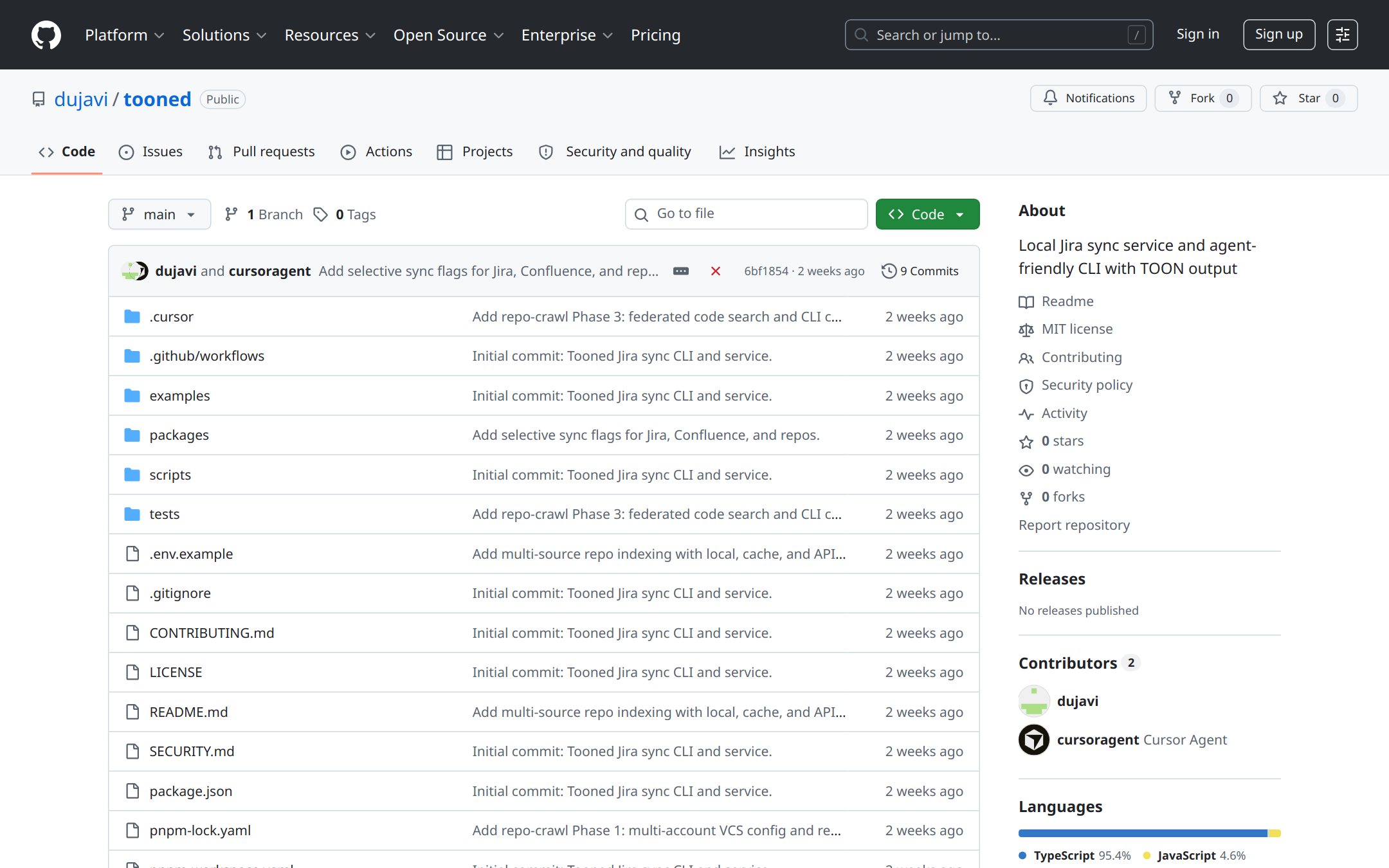Viewport: 1389px width, 868px height.
Task: Expand the Platform menu
Action: click(x=124, y=35)
